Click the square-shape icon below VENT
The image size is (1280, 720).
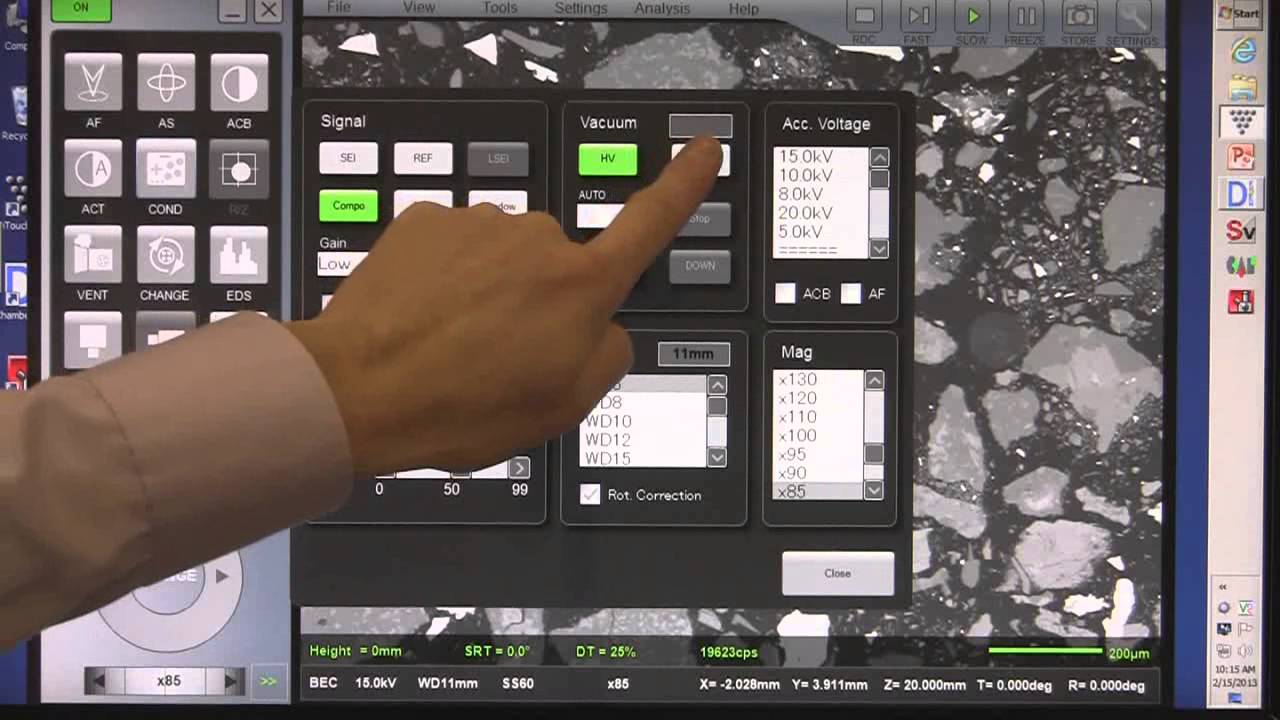[x=93, y=338]
